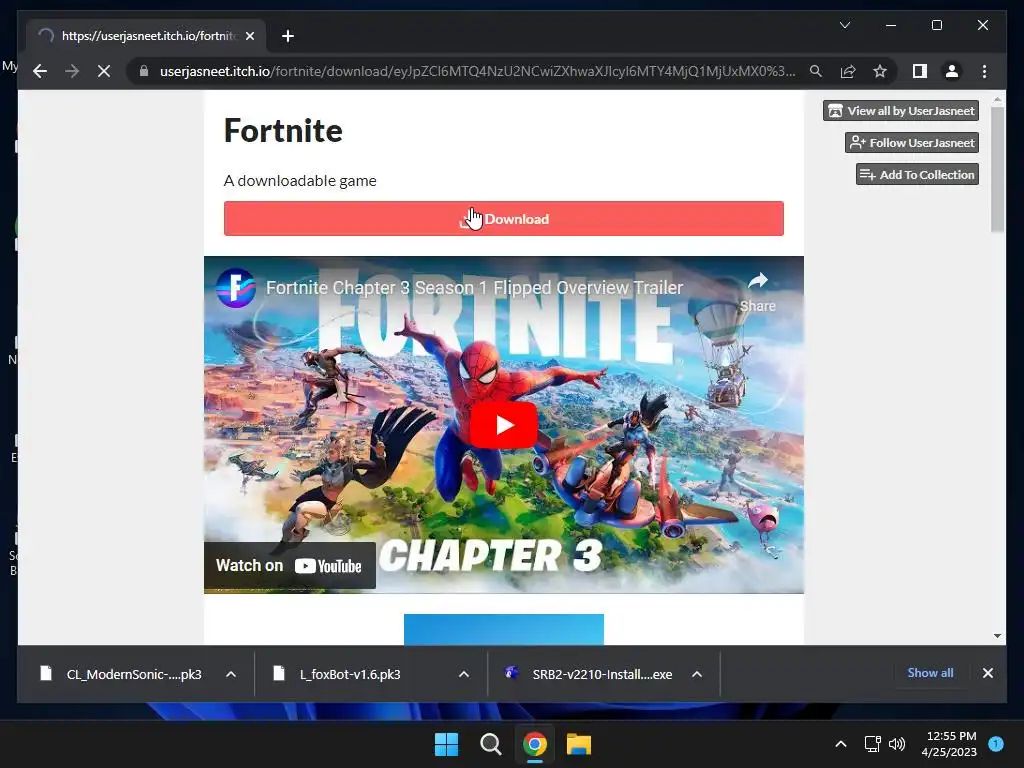Expand options for L_foxBot-v1.6.pk3 download

pos(464,674)
